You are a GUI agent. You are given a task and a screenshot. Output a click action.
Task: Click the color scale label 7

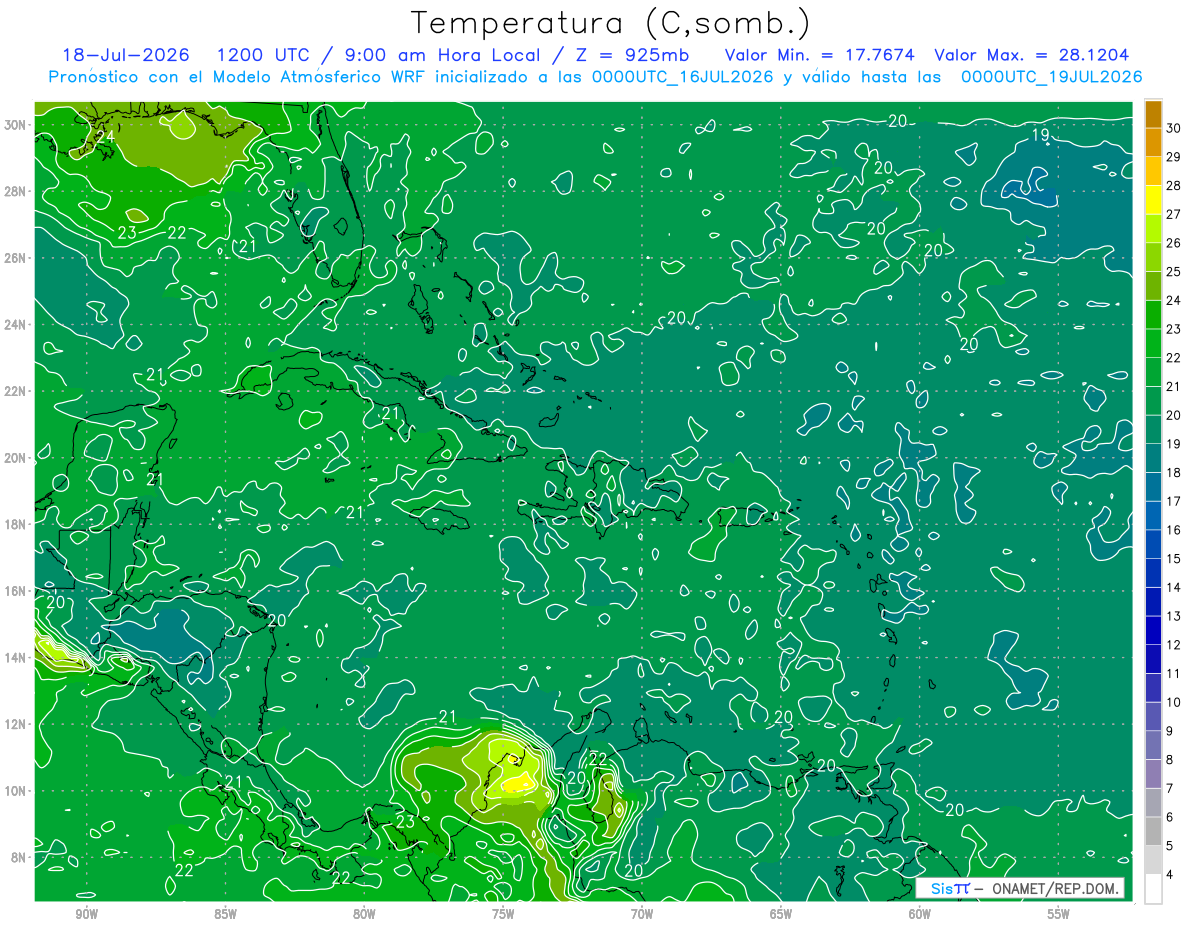(1171, 788)
